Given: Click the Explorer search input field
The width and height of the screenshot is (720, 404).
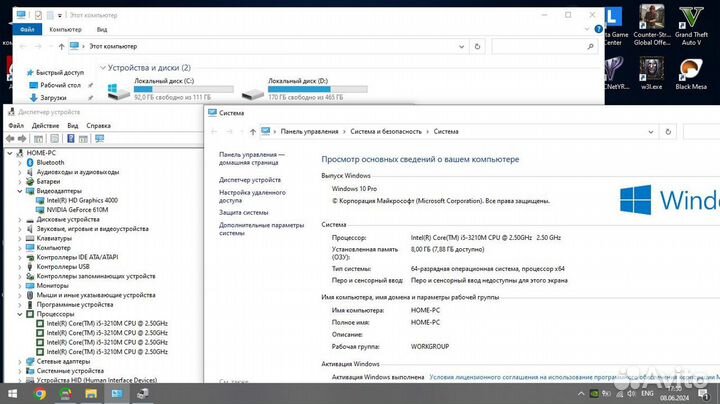Looking at the screenshot, I should [x=545, y=46].
